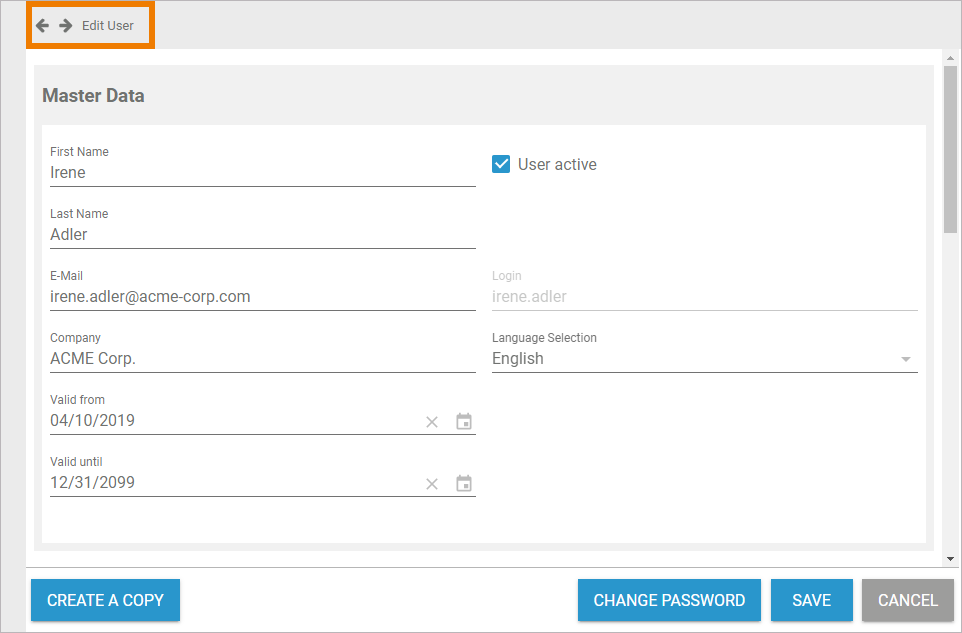Open calendar picker for Valid until
The image size is (962, 633).
point(464,484)
